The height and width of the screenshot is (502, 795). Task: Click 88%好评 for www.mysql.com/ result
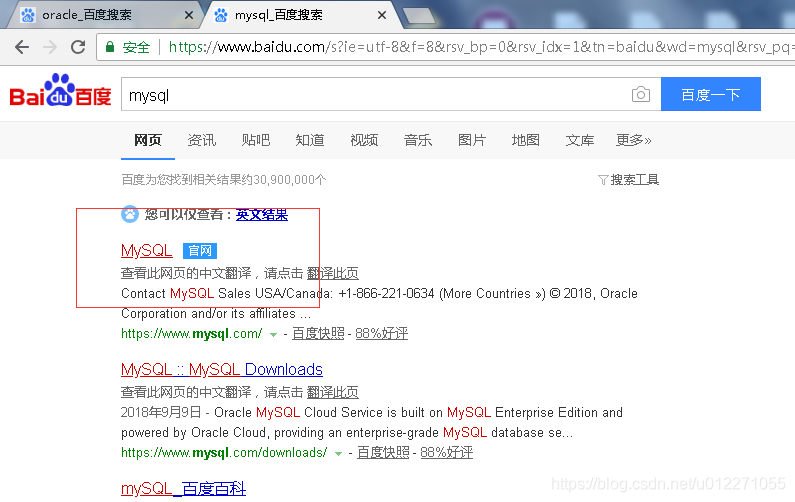(x=381, y=334)
